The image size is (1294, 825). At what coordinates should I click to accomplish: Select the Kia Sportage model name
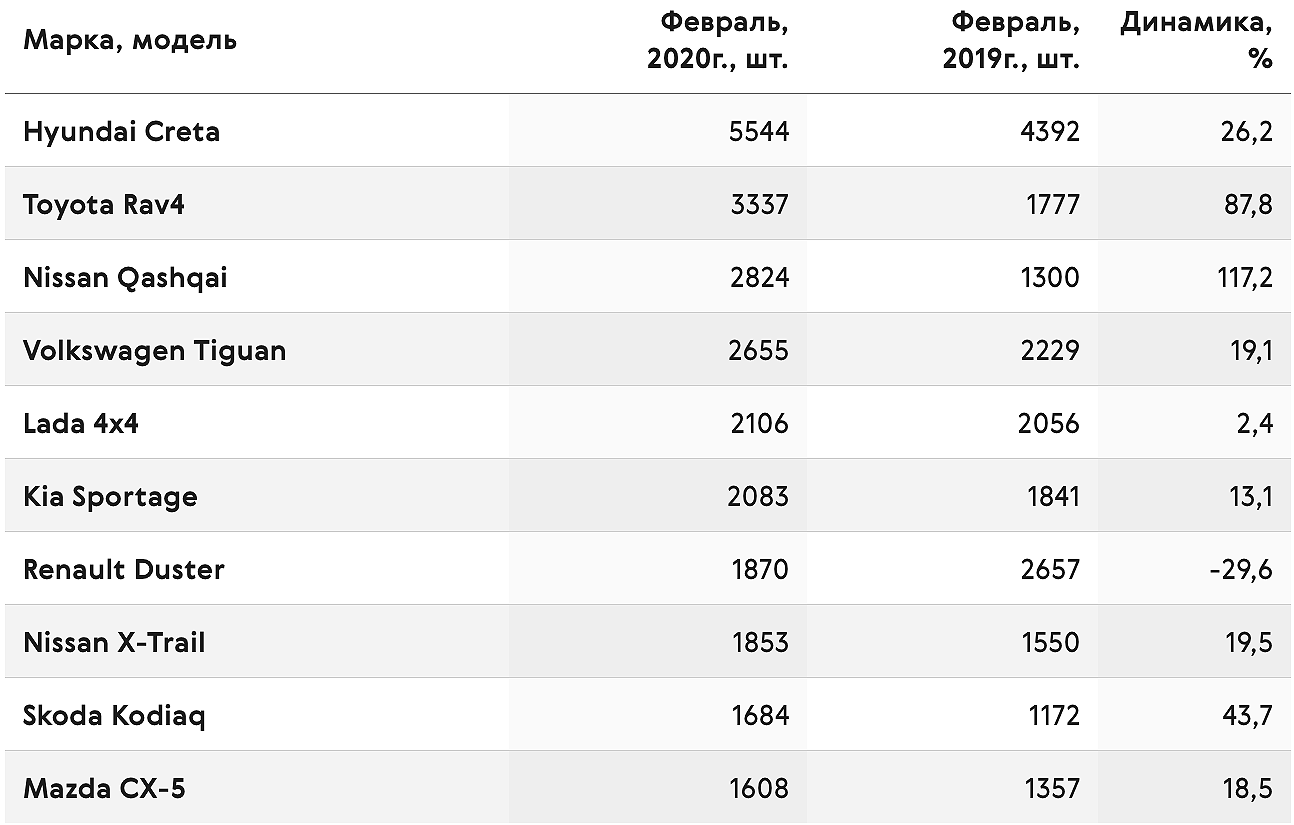click(110, 496)
